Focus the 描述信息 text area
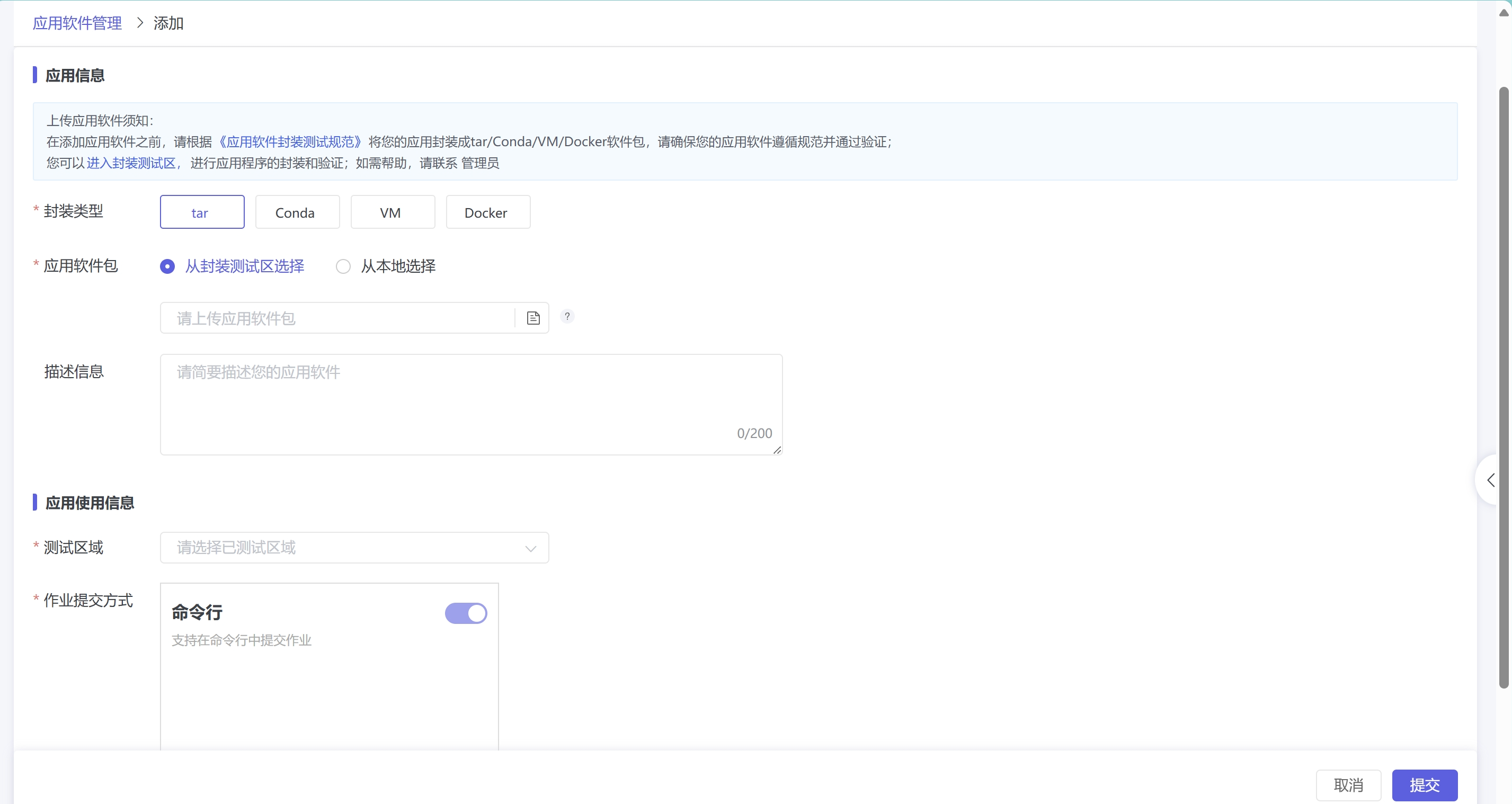Image resolution: width=1512 pixels, height=804 pixels. 472,404
